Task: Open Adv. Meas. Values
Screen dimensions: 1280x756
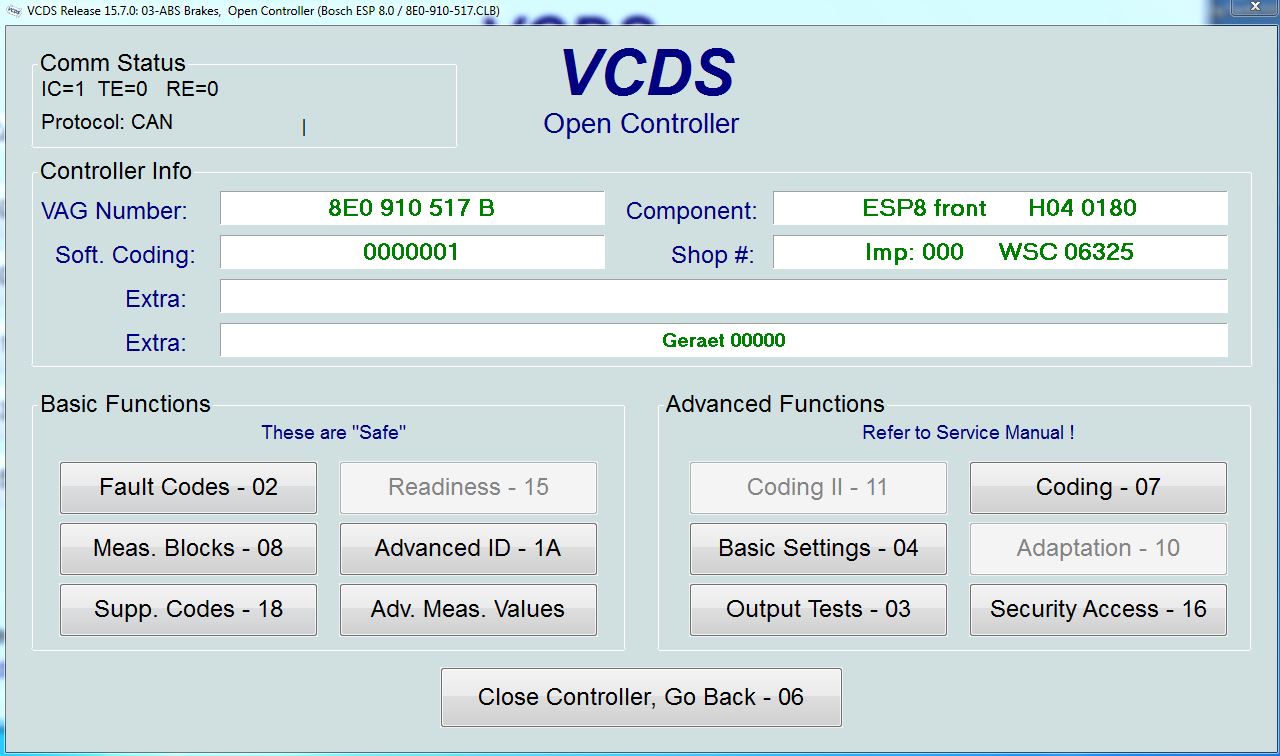Action: coord(468,610)
